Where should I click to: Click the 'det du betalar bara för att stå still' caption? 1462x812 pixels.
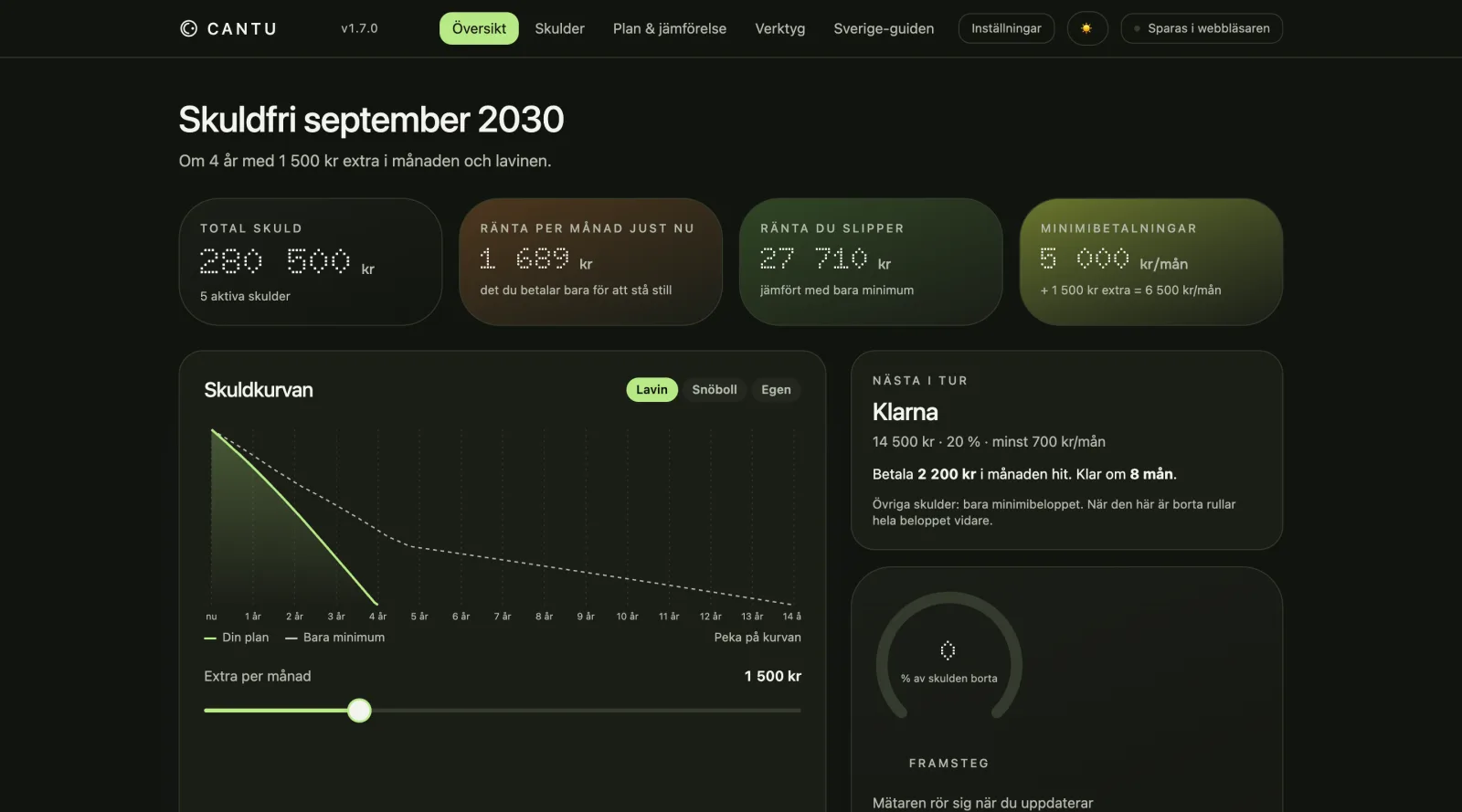576,290
